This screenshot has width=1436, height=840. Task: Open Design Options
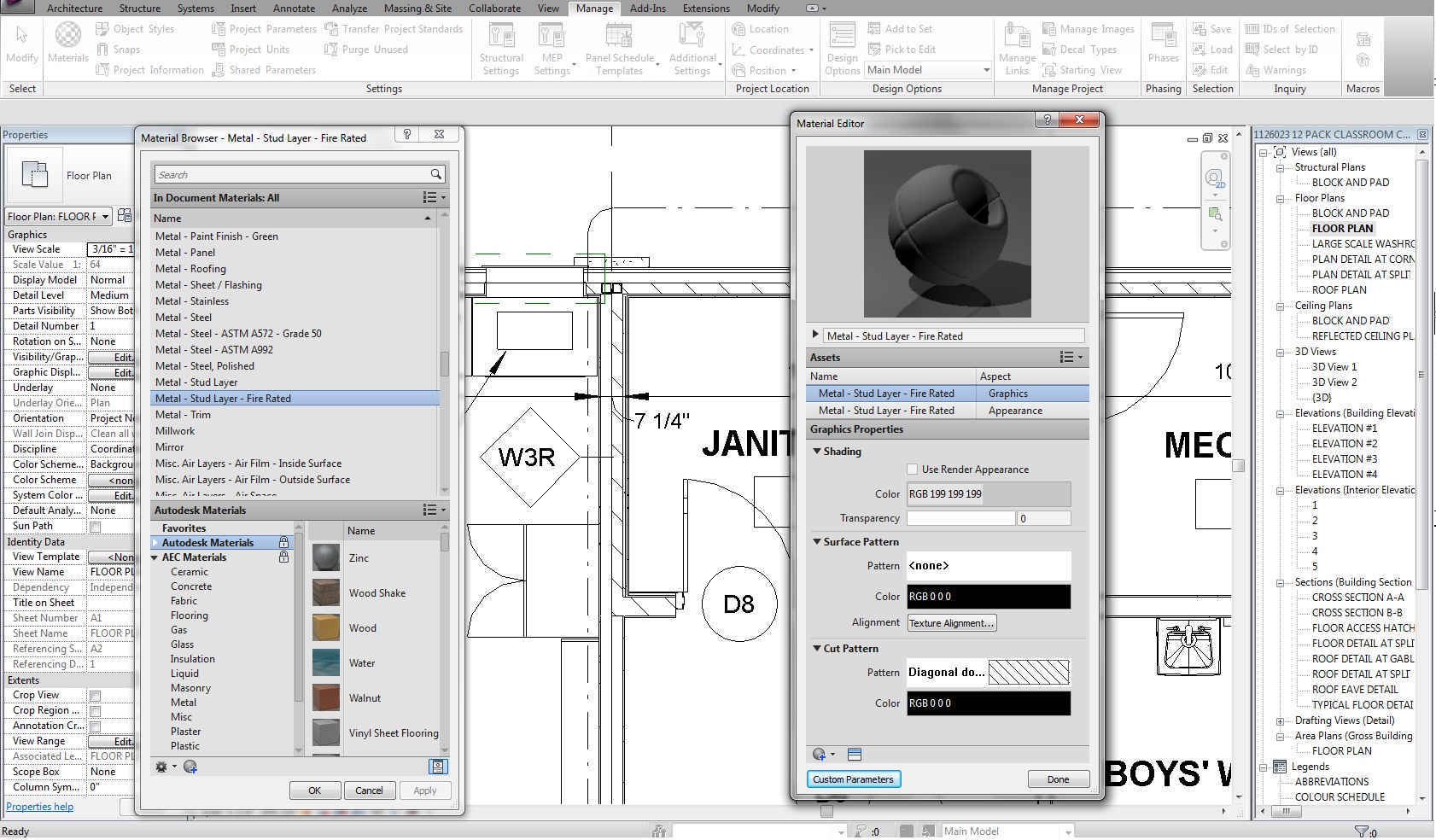(x=842, y=50)
